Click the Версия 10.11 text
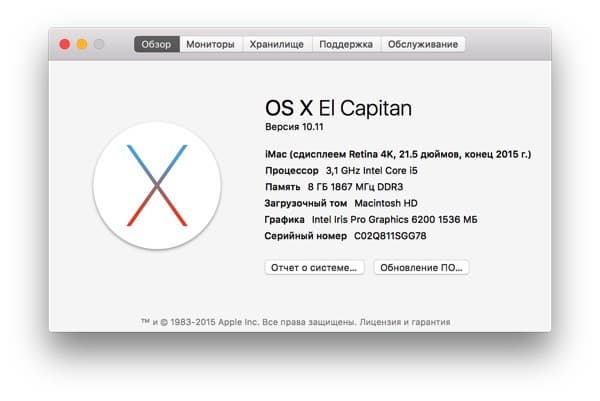The width and height of the screenshot is (600, 401). pyautogui.click(x=294, y=127)
